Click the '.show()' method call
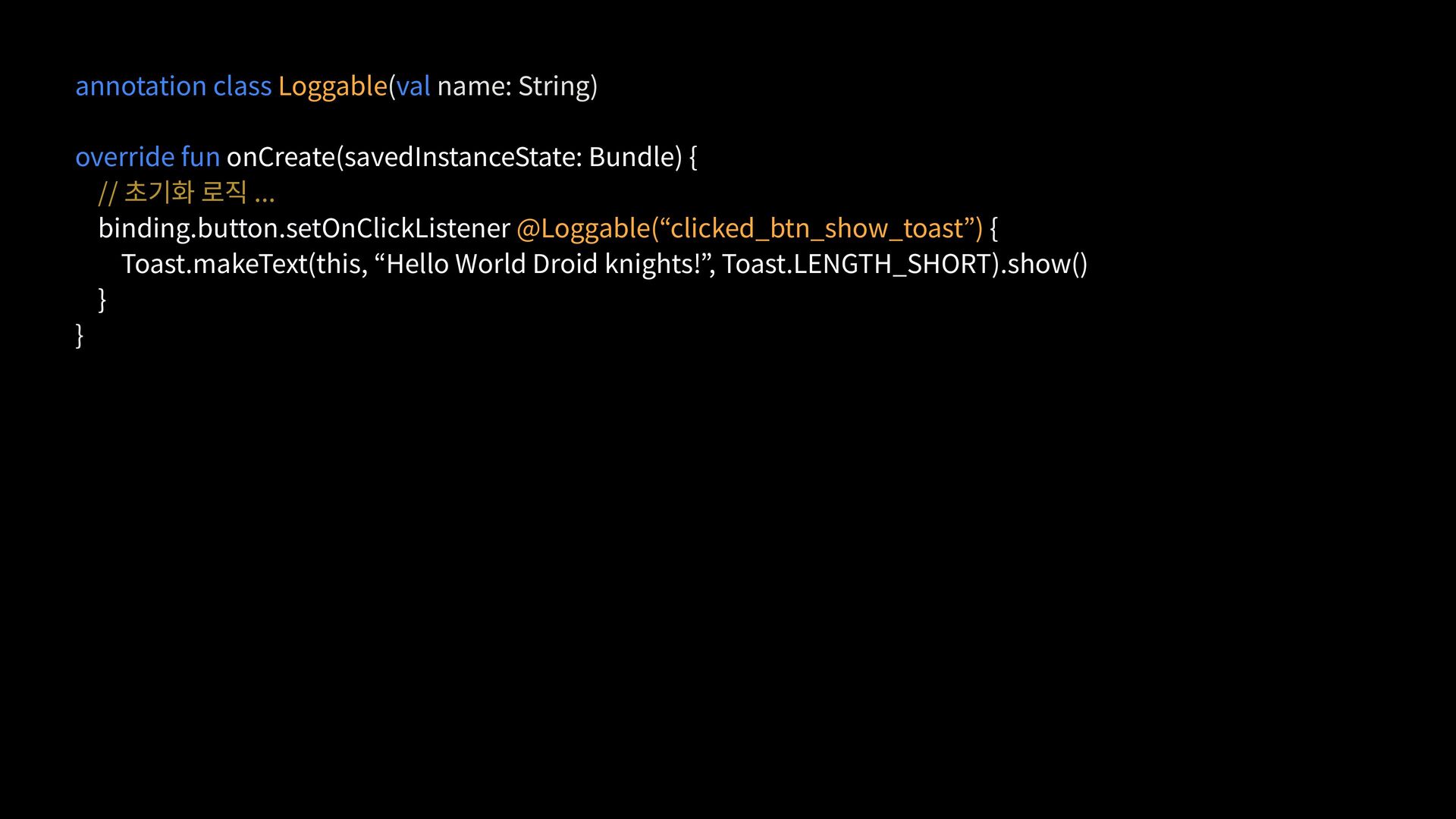Image resolution: width=1456 pixels, height=819 pixels. coord(1045,264)
